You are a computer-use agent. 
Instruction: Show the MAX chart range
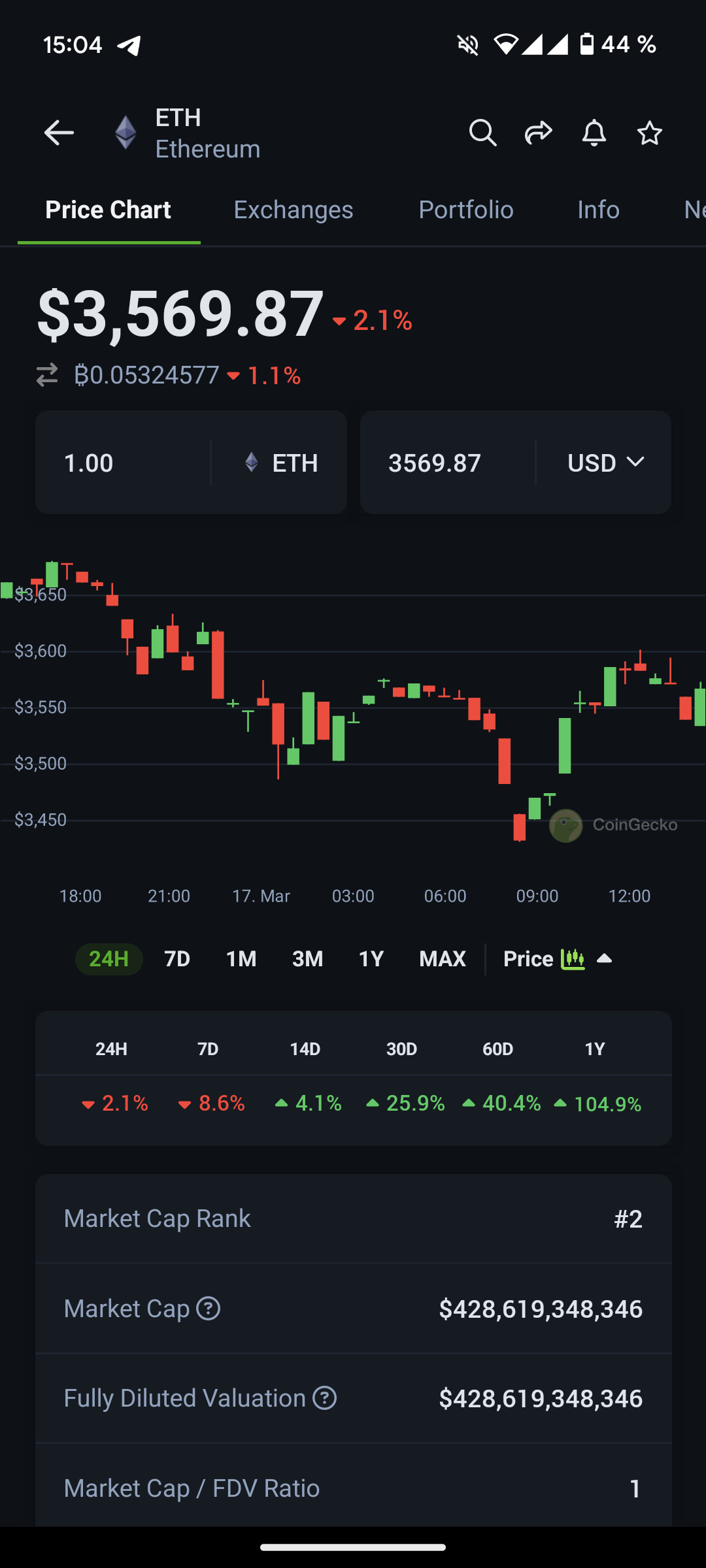coord(442,959)
